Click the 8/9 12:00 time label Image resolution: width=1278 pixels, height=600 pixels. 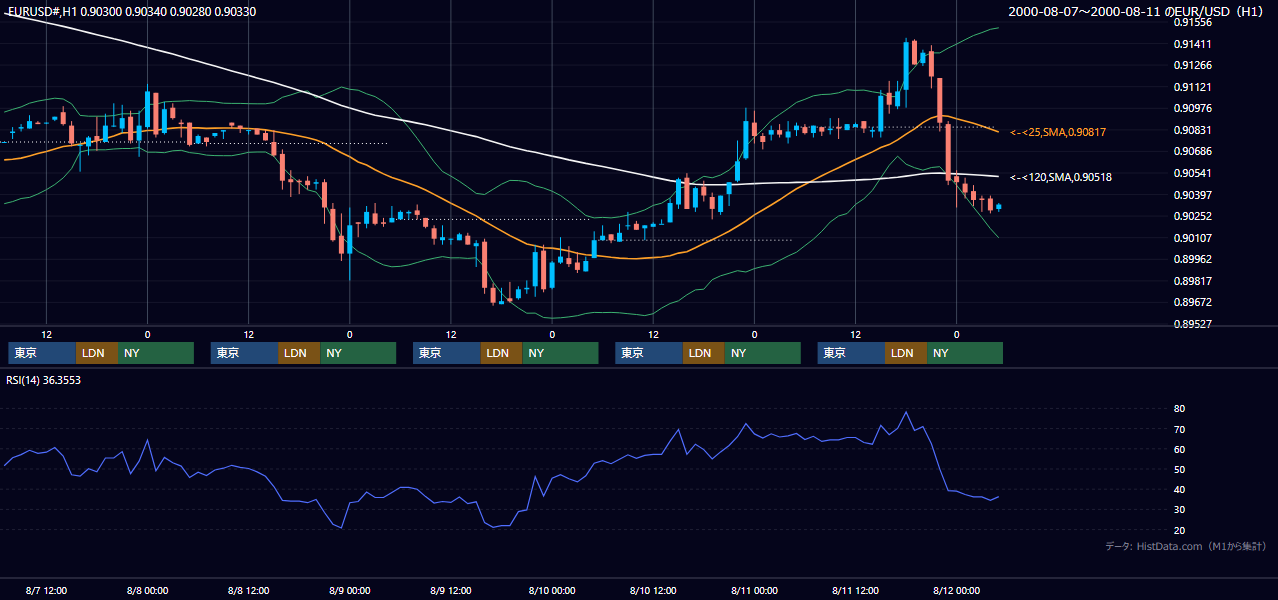[x=450, y=590]
